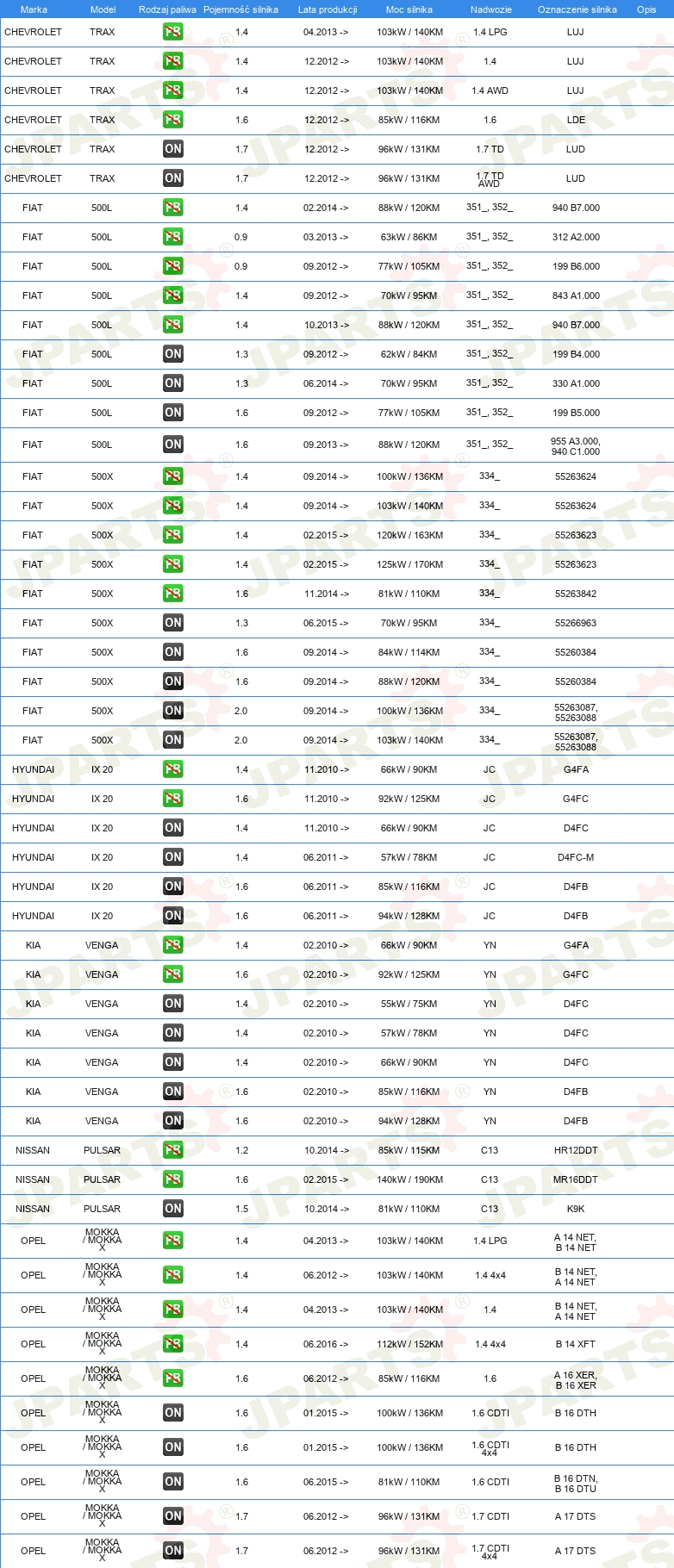Screen dimensions: 674x1568
Task: Select the 06.2015 -> date in the Fiat 500X row
Action: coord(326,623)
